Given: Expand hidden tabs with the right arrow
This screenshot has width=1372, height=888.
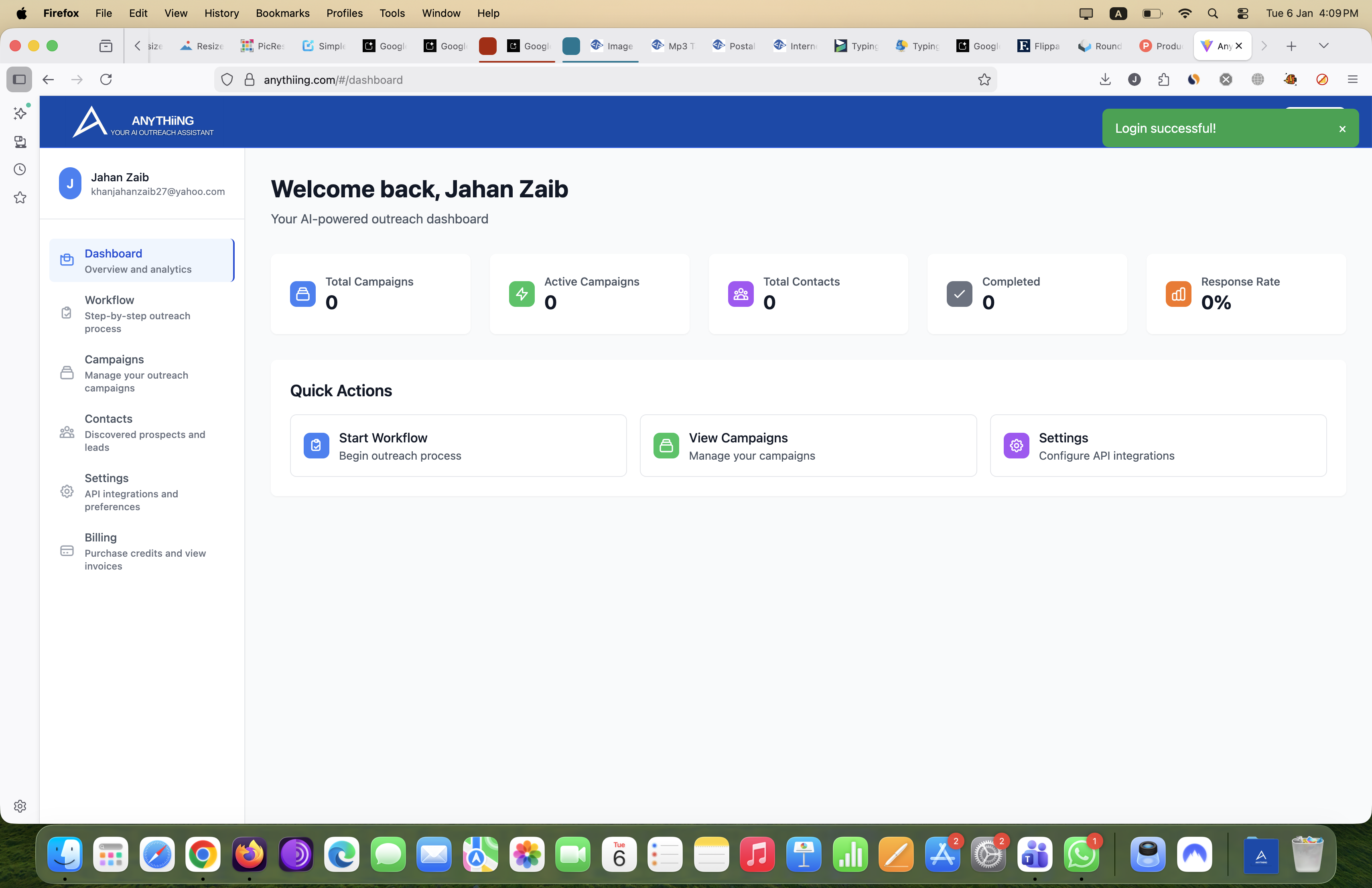Looking at the screenshot, I should (x=1264, y=46).
